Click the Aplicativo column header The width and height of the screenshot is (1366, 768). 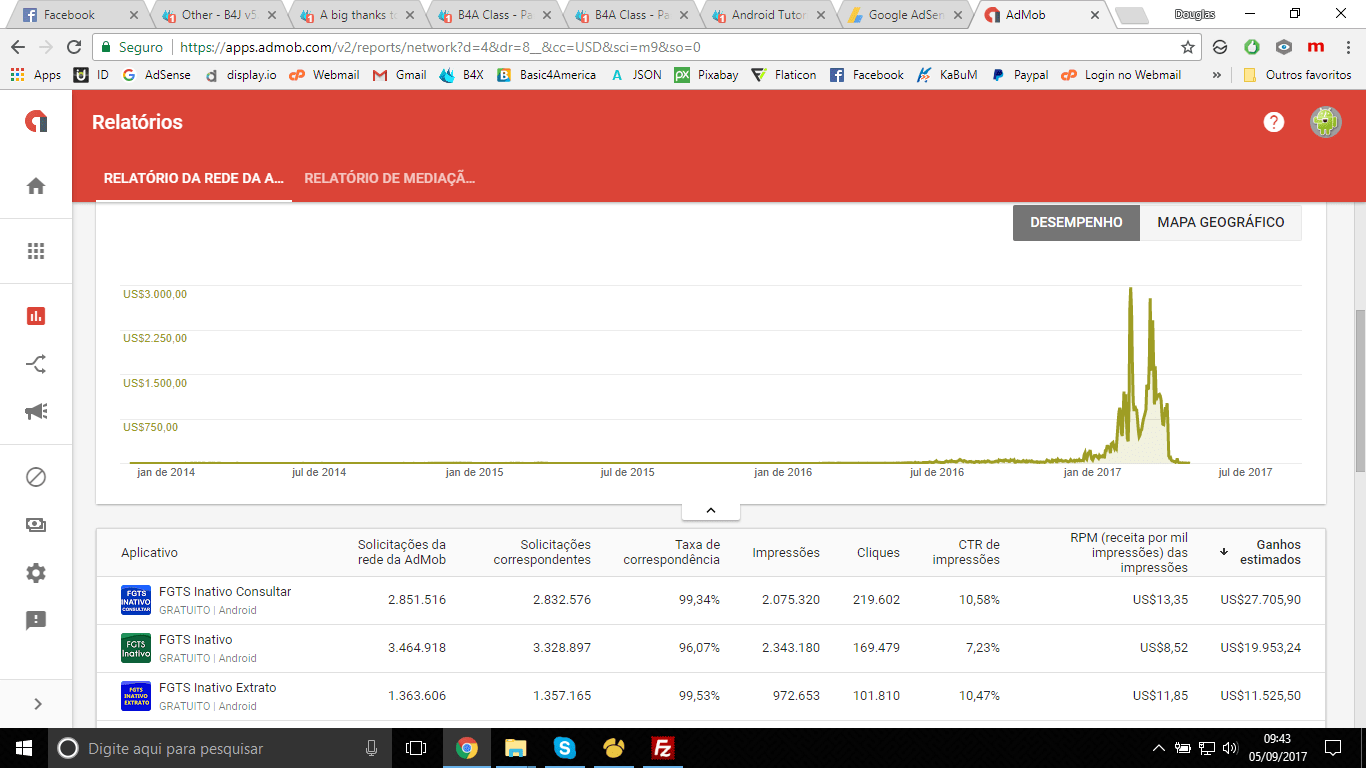pyautogui.click(x=149, y=552)
